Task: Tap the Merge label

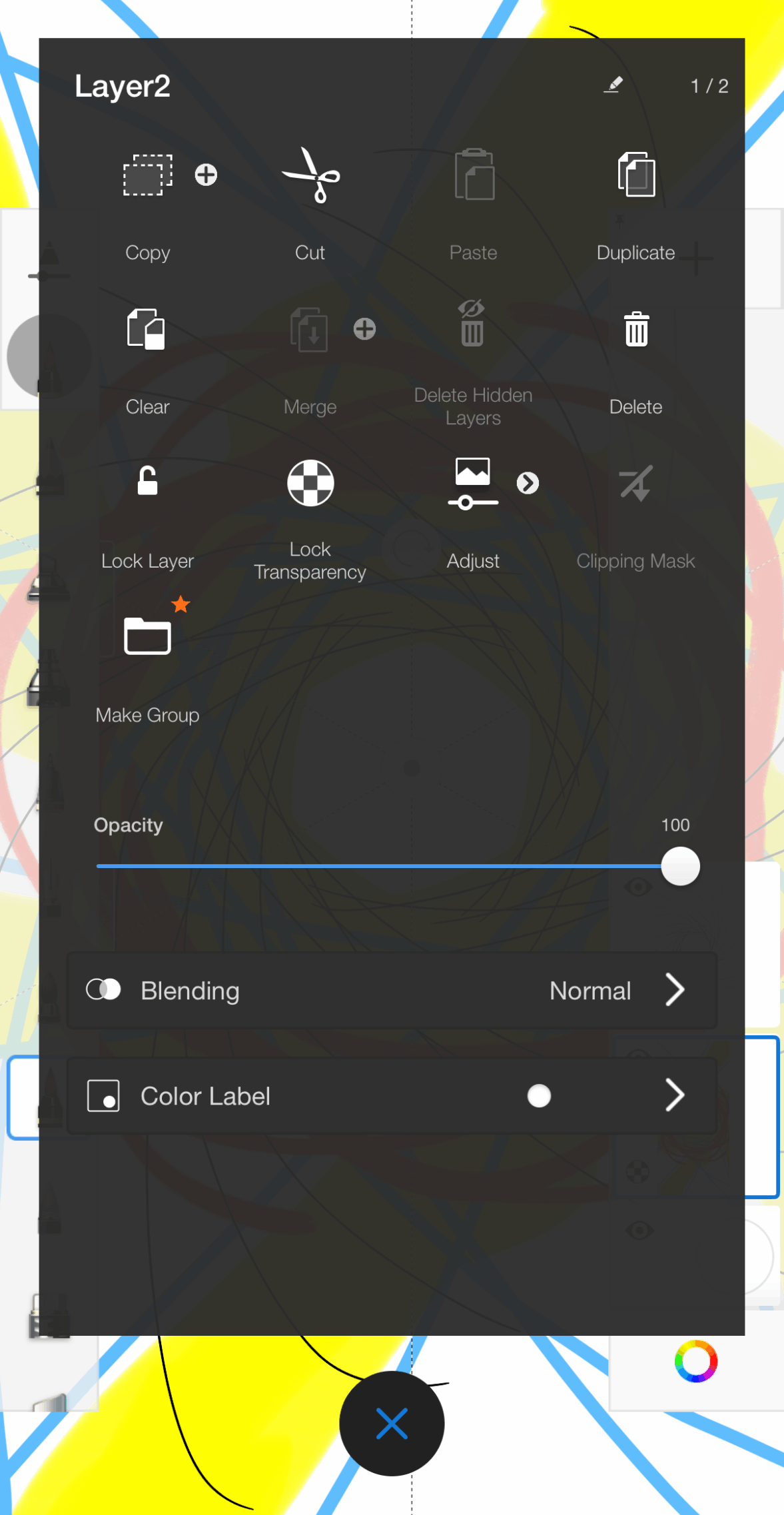Action: coord(310,407)
